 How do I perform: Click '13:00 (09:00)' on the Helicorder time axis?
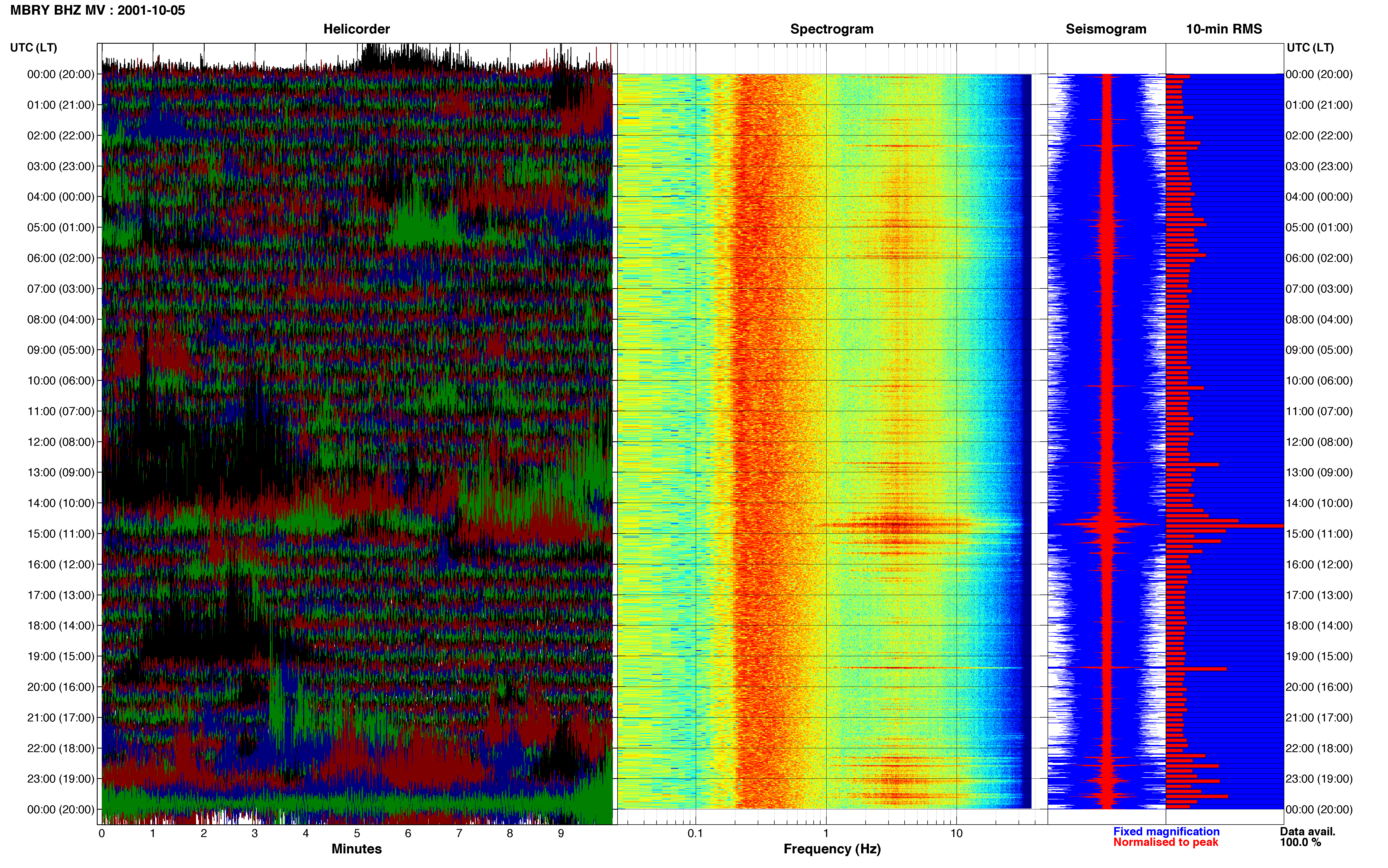pyautogui.click(x=61, y=473)
